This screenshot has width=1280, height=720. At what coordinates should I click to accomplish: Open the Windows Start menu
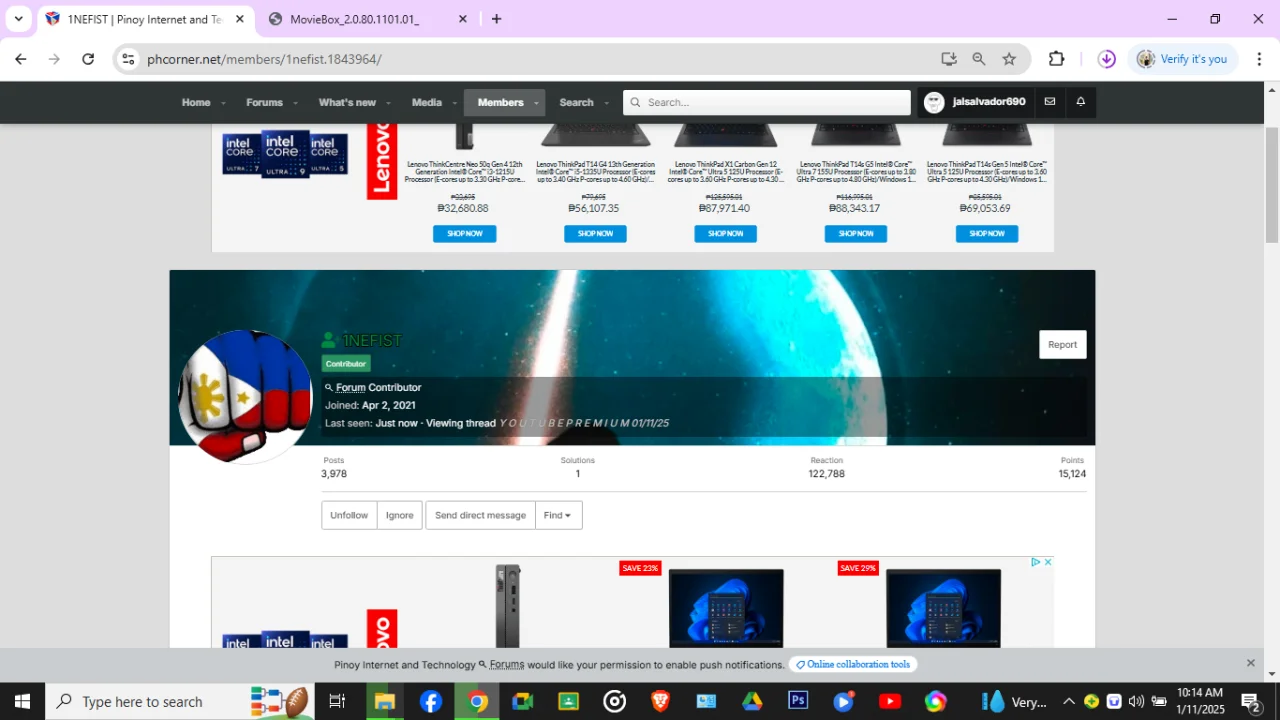tap(22, 701)
